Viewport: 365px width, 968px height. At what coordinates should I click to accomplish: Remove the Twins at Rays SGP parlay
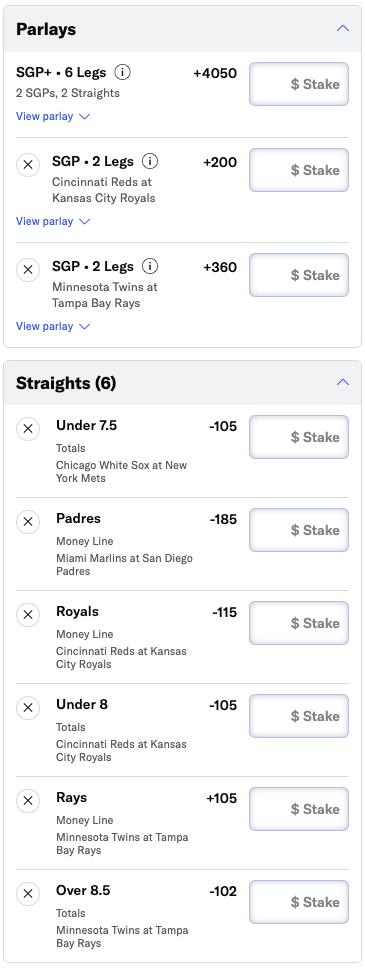coord(28,270)
